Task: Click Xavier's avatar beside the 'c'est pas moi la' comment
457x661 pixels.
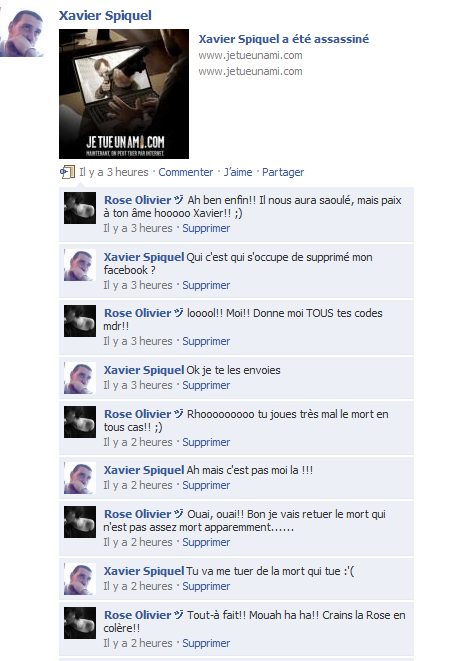Action: pos(80,478)
